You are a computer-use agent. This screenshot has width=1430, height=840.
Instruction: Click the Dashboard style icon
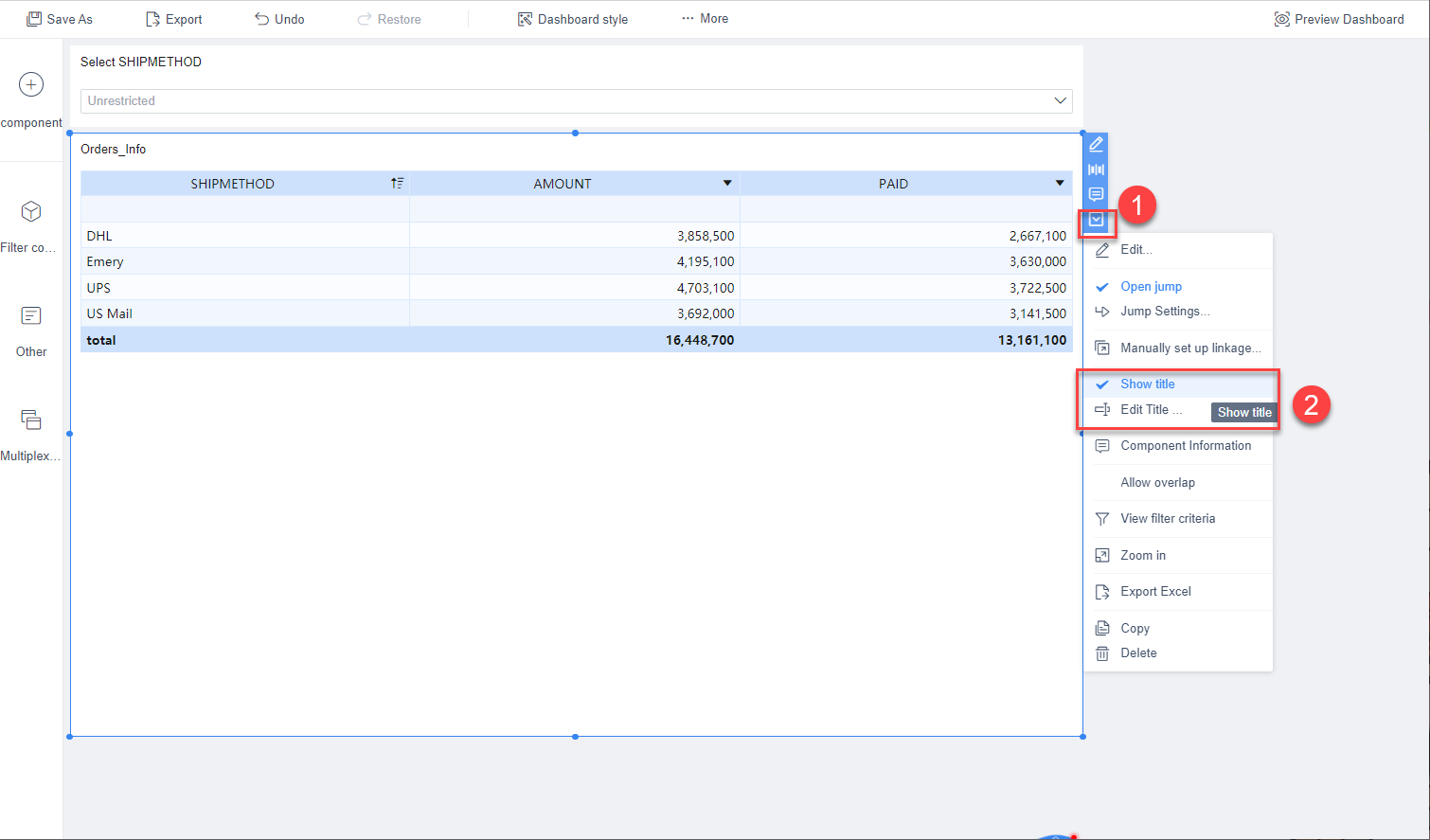(525, 19)
